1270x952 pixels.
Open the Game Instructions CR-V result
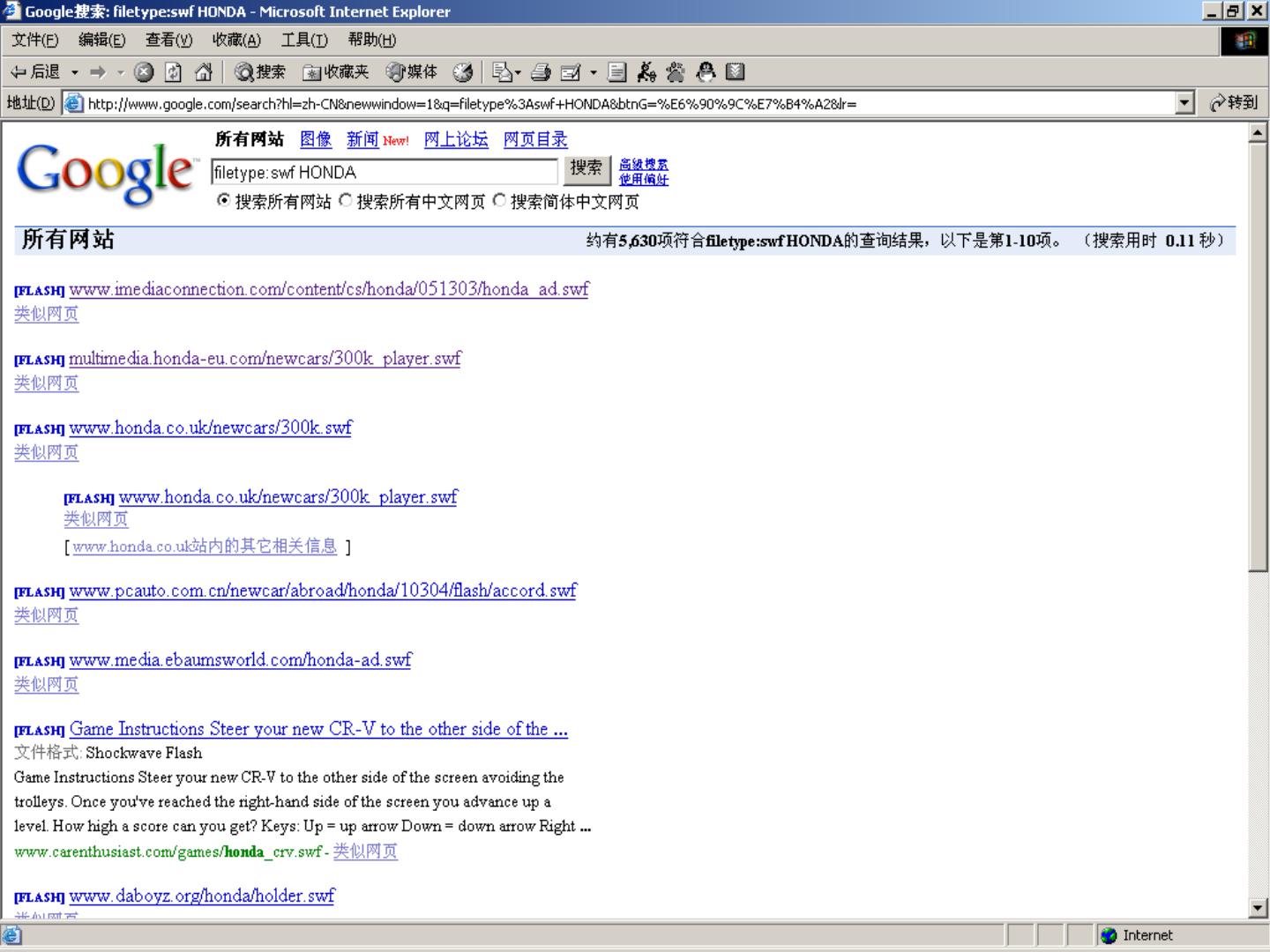[x=318, y=729]
